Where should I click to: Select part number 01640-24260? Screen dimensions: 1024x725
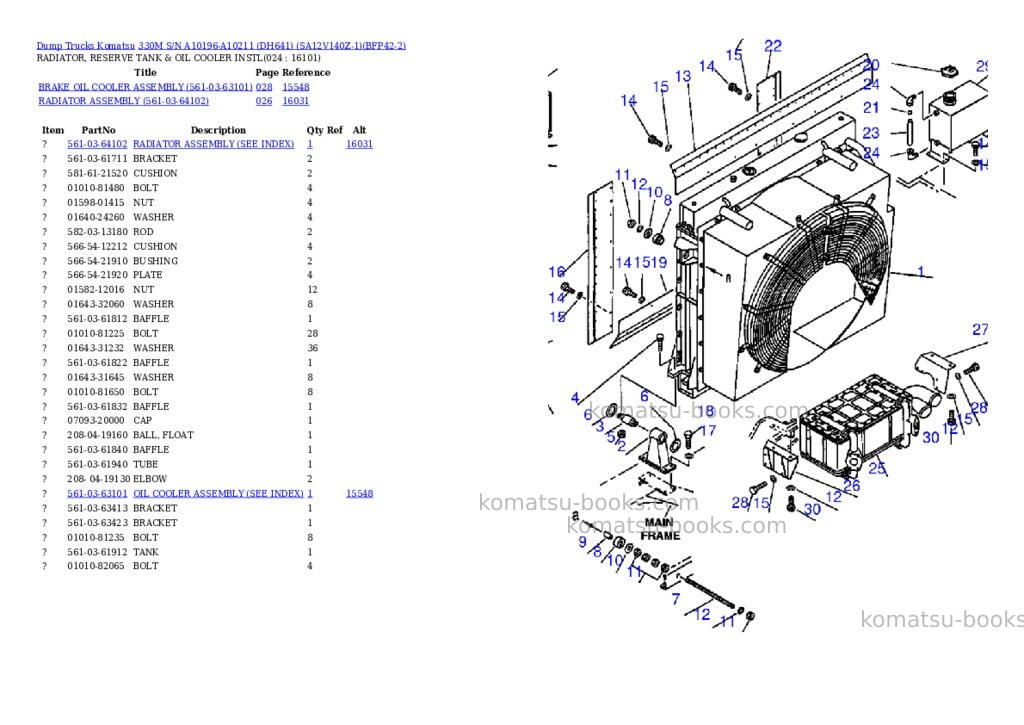96,217
